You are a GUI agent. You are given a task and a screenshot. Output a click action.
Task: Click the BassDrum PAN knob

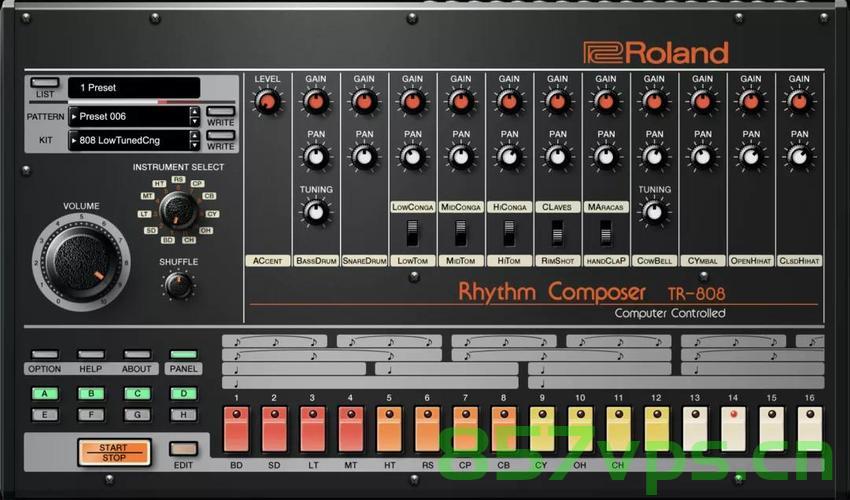coord(315,157)
